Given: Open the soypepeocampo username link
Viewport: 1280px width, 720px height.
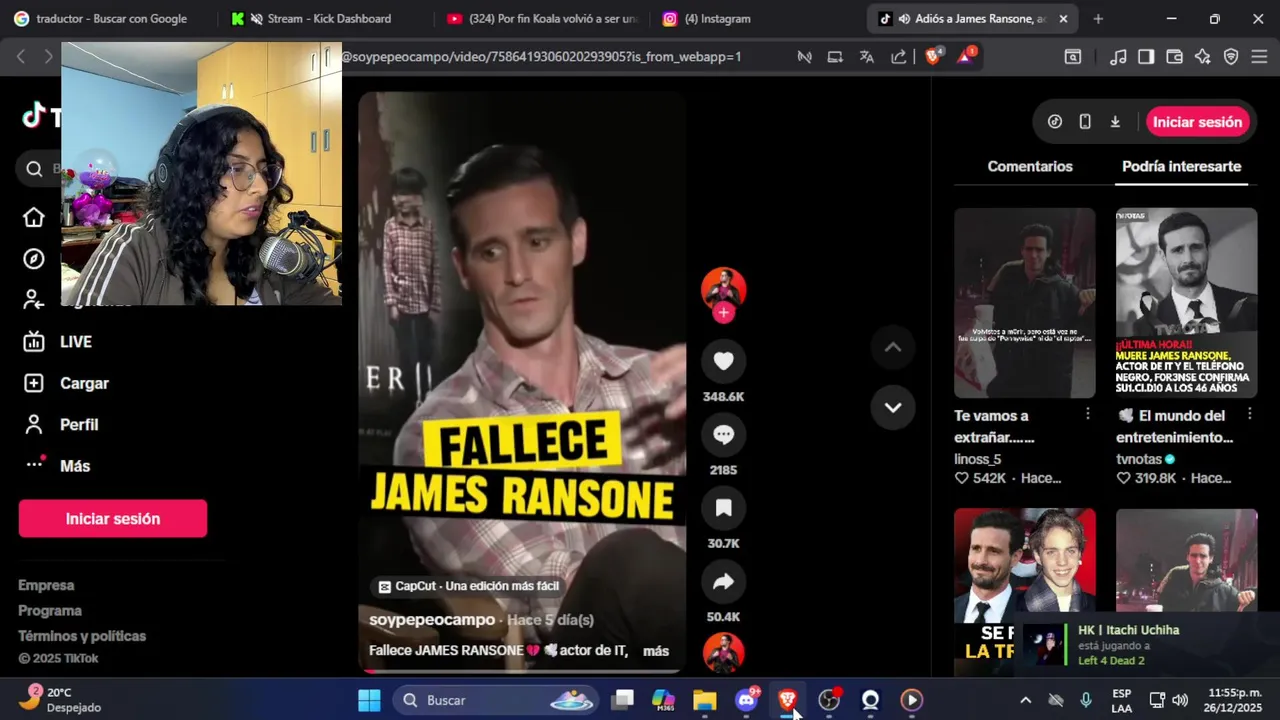Looking at the screenshot, I should tap(432, 620).
